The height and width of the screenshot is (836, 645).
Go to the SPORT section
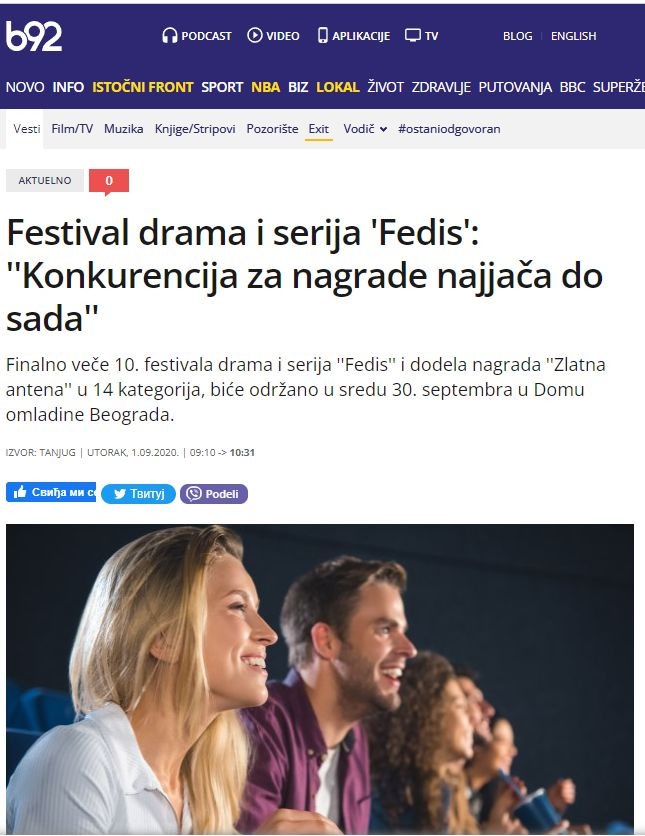tap(222, 87)
